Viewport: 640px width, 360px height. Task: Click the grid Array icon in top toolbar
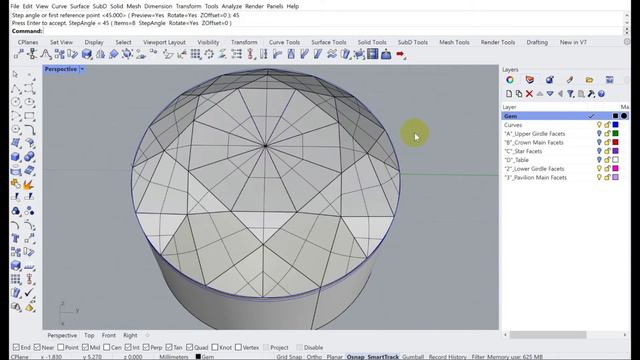pos(196,54)
